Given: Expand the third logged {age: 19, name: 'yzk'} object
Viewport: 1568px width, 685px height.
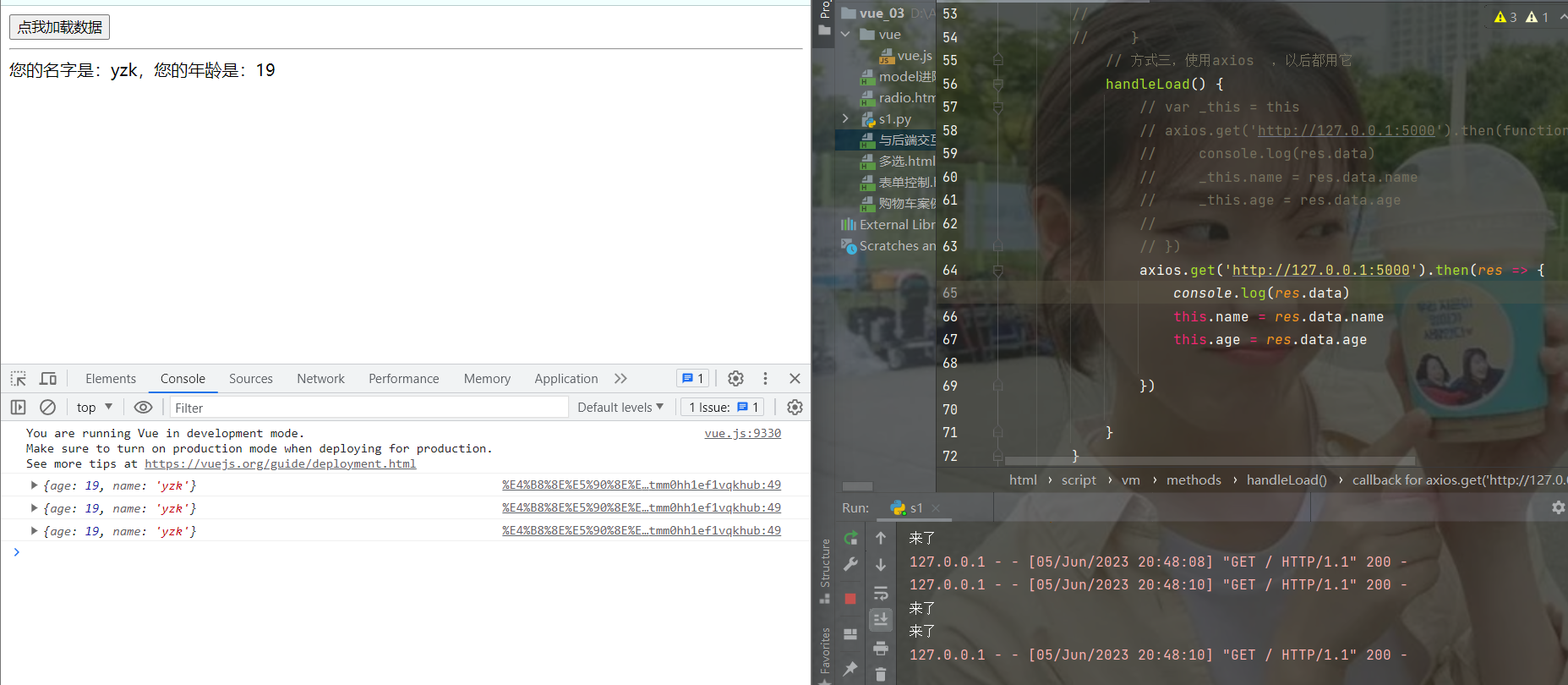Looking at the screenshot, I should tap(34, 531).
